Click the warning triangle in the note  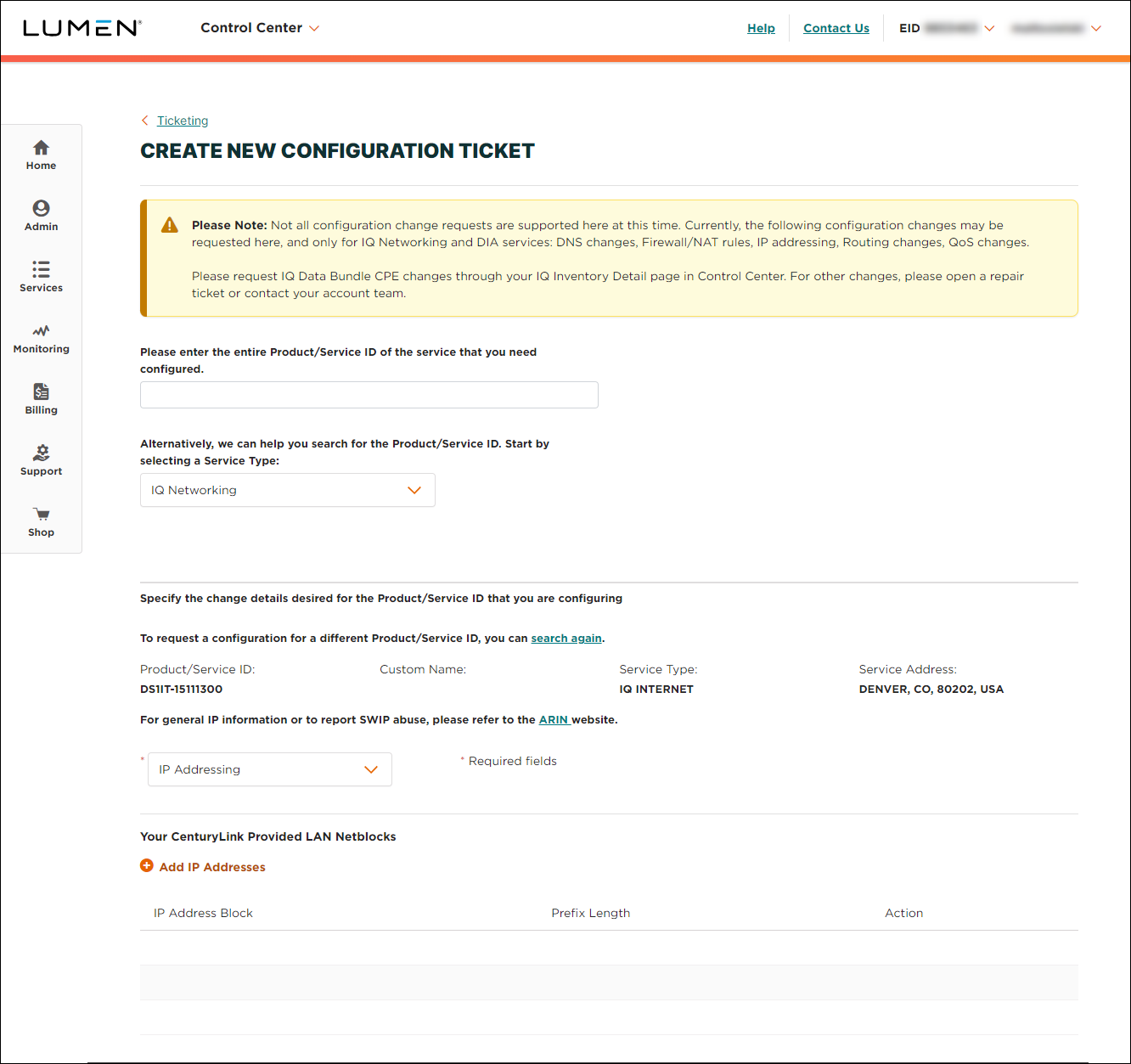(x=170, y=225)
